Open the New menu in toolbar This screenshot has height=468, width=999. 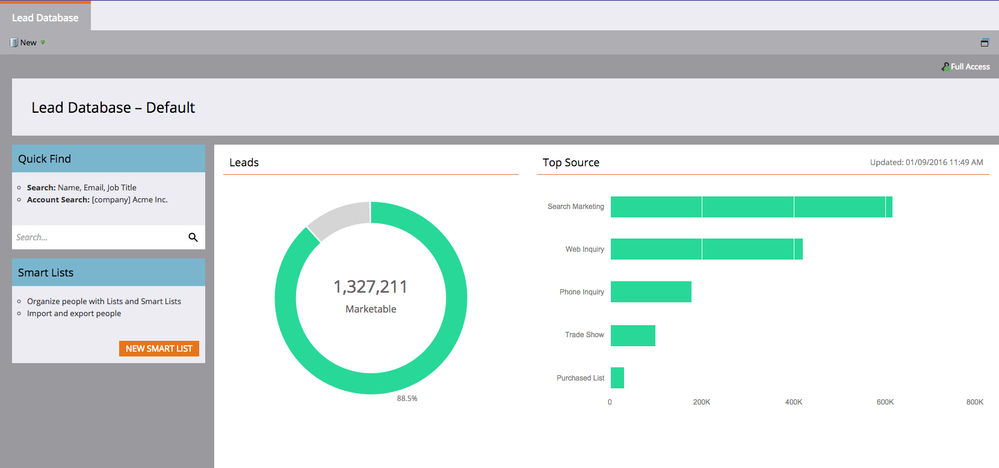coord(28,43)
